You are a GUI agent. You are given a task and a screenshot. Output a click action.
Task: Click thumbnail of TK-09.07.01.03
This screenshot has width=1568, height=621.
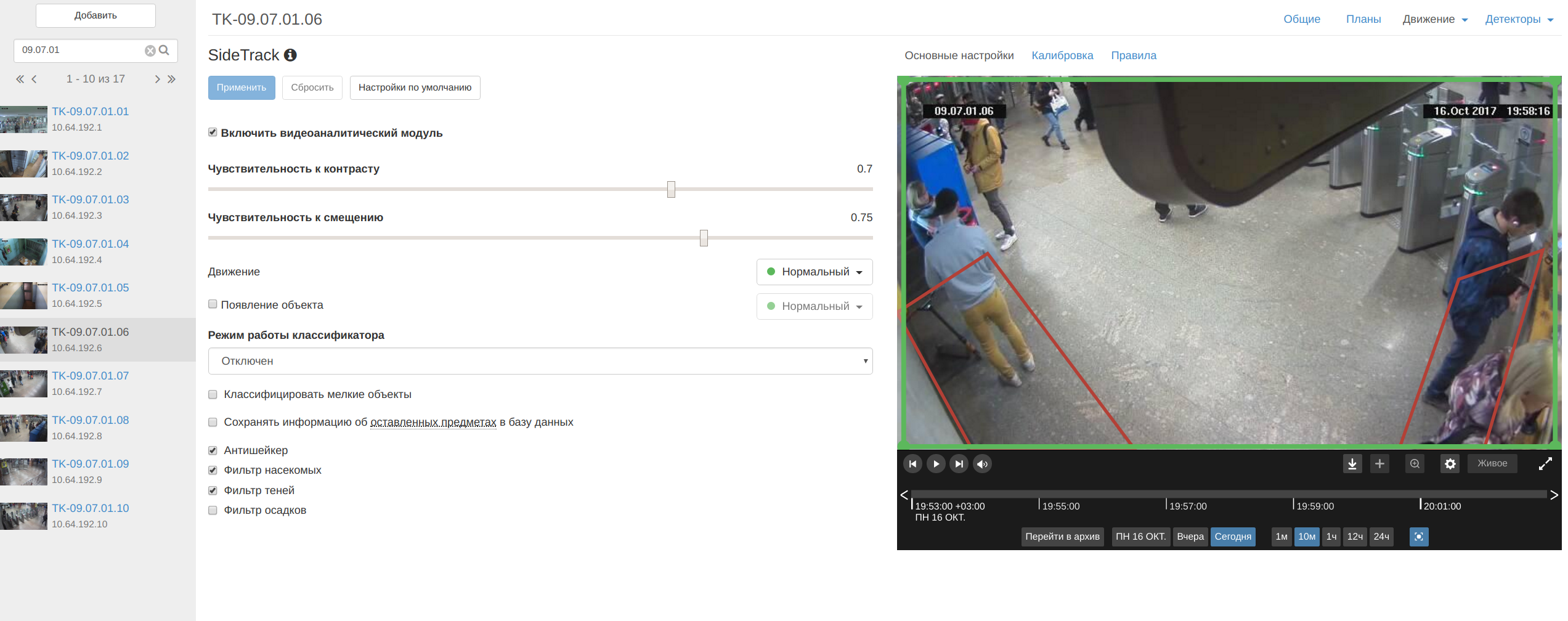(23, 208)
